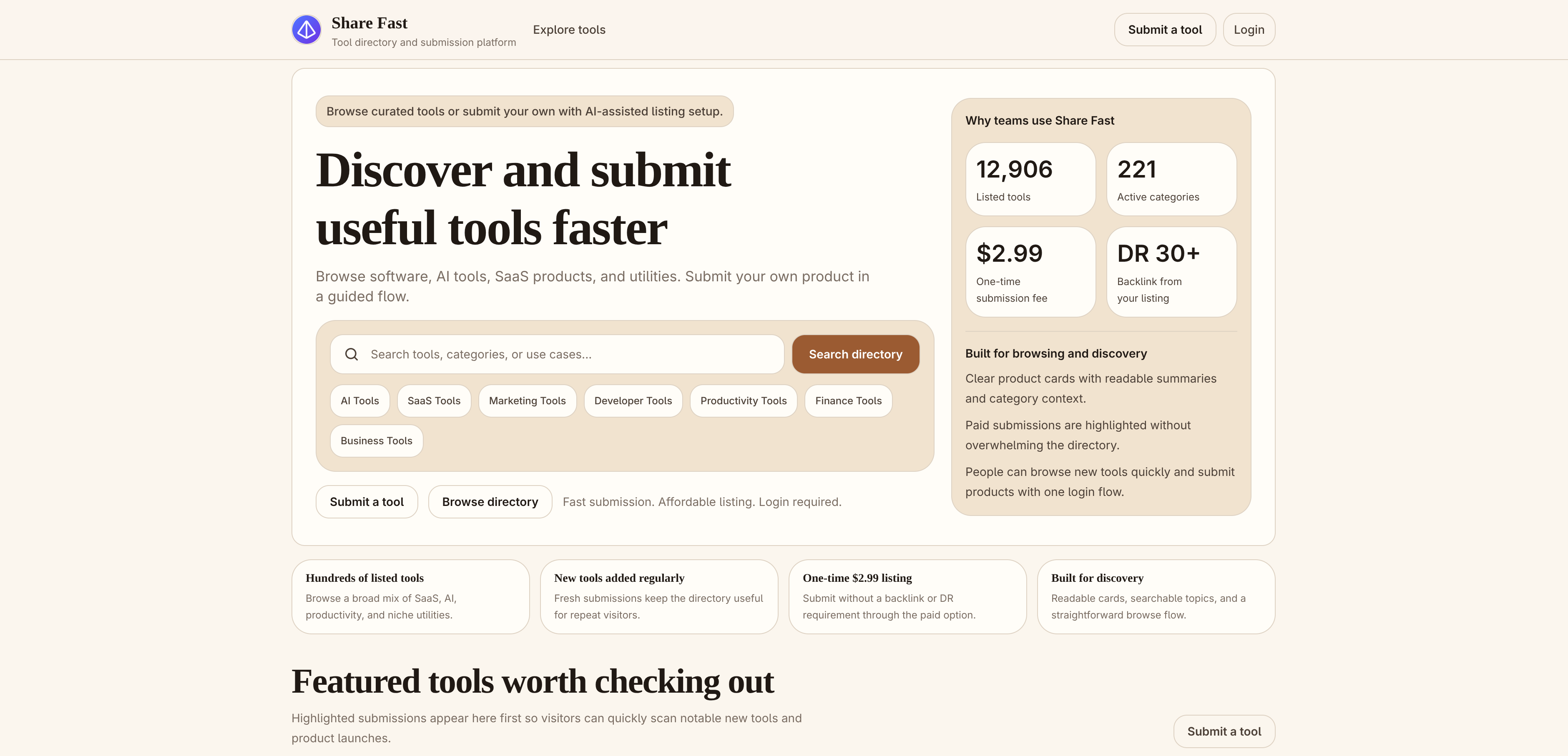Focus the search tools input field

coord(557,354)
